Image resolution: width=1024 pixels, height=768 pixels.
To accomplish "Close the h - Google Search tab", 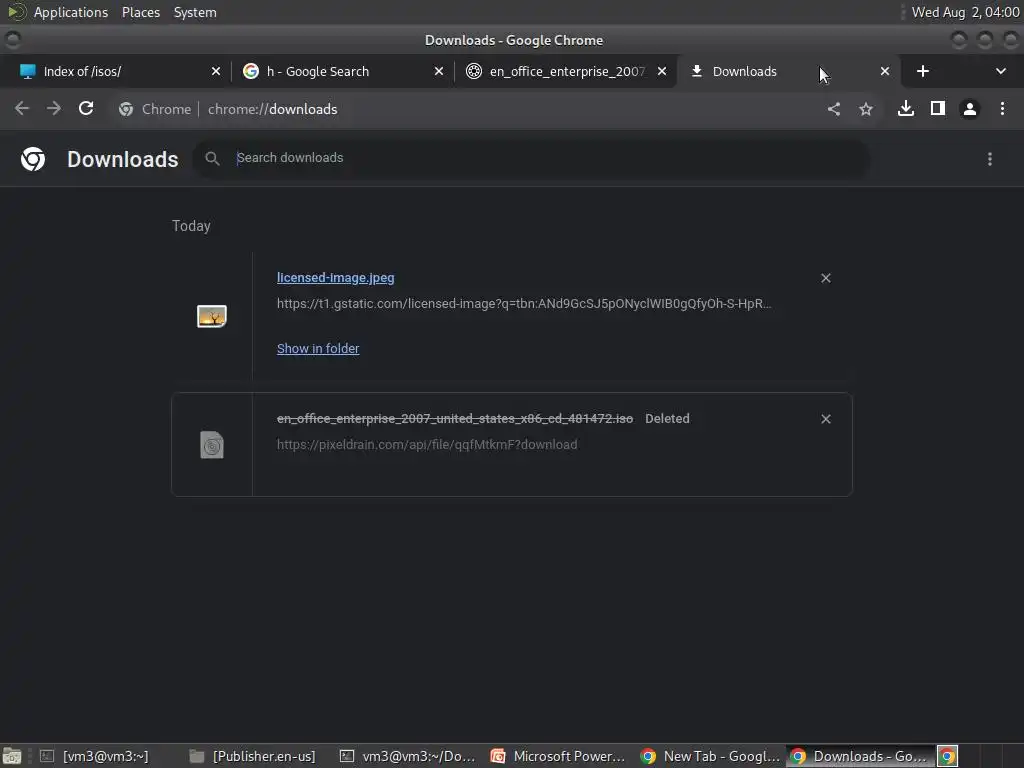I will (439, 71).
